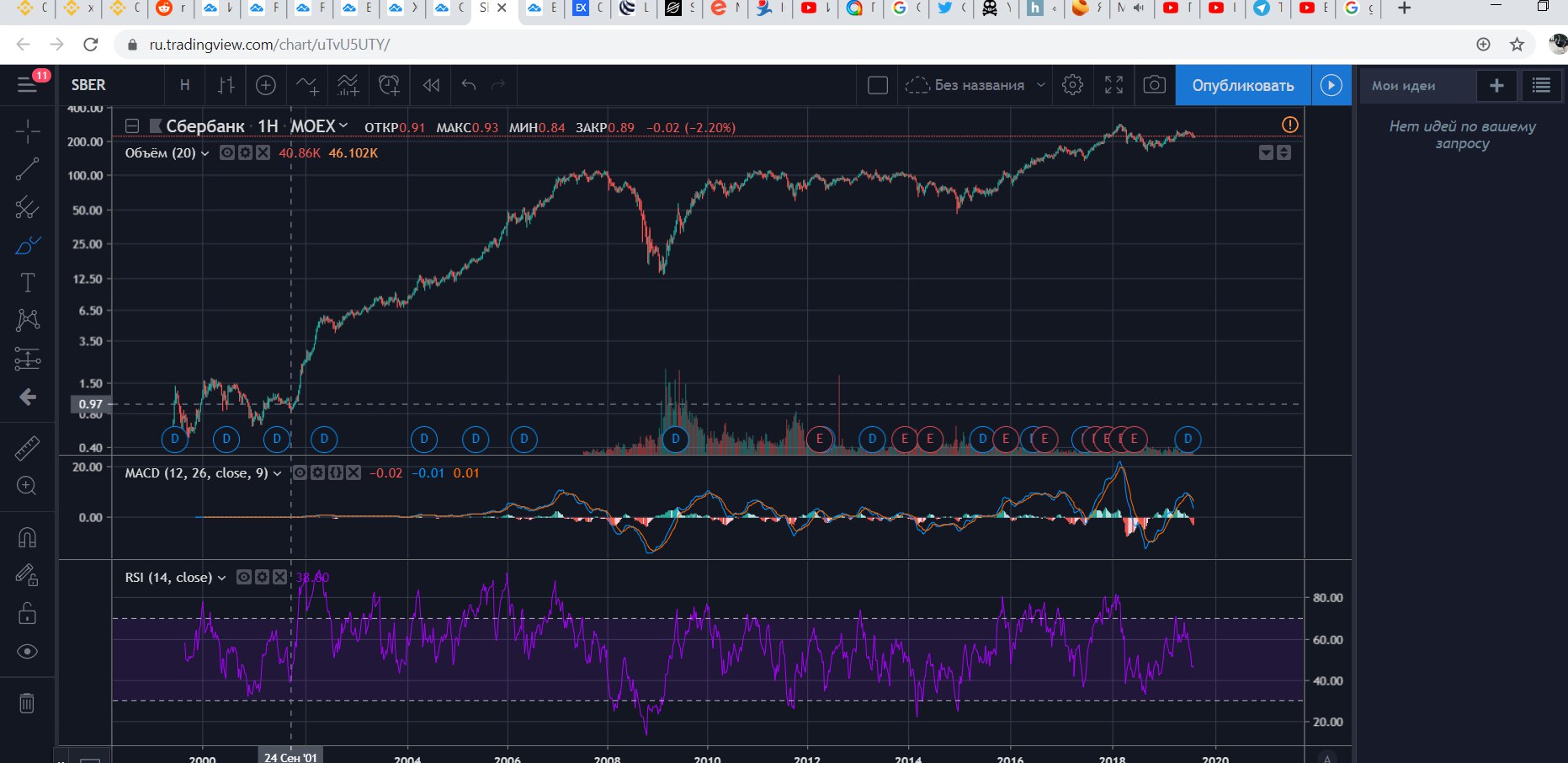The height and width of the screenshot is (763, 1568).
Task: Click the last D dividend marker near 2019
Action: [x=1188, y=439]
